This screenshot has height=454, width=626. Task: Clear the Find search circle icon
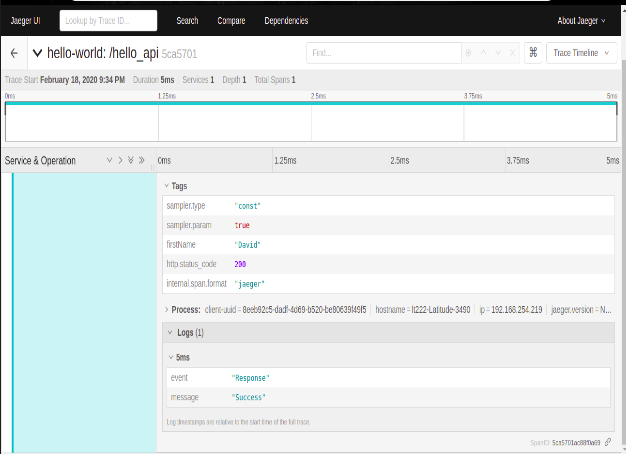[x=468, y=53]
